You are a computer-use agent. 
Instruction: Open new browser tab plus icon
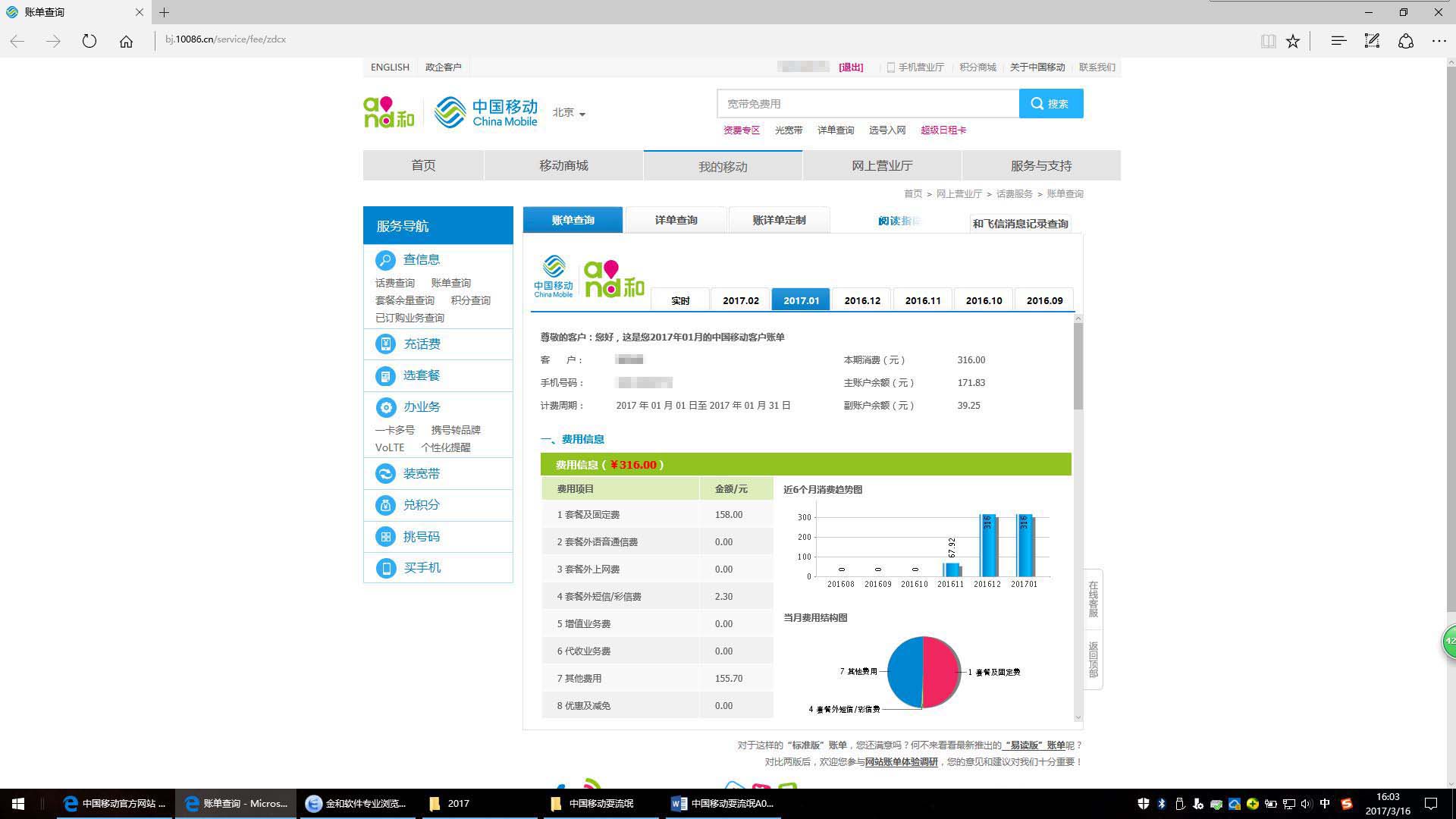[165, 12]
